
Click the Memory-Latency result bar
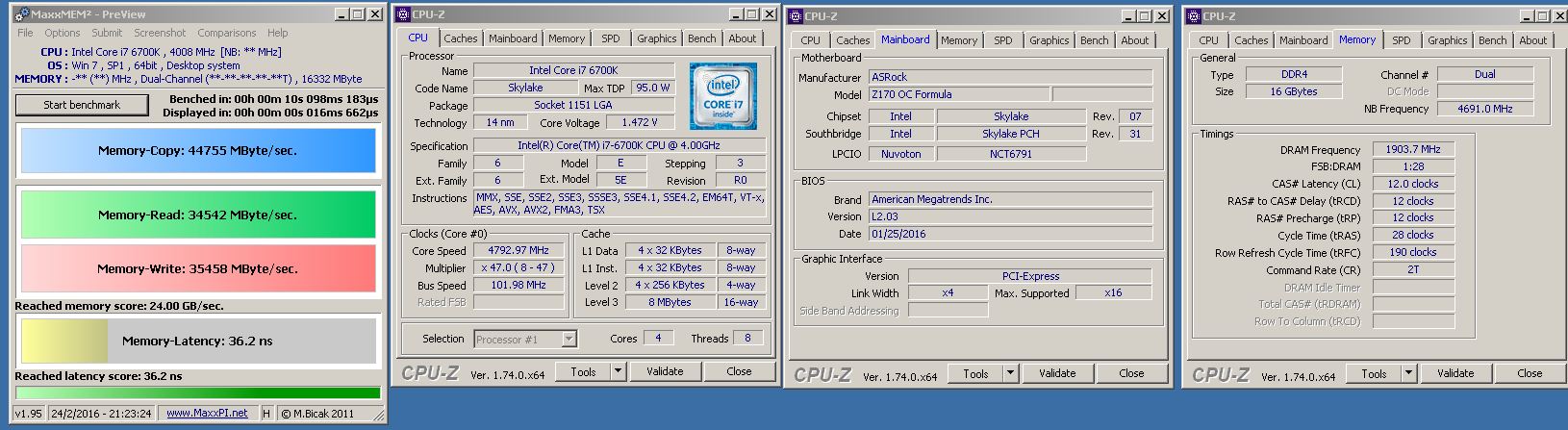pos(197,341)
